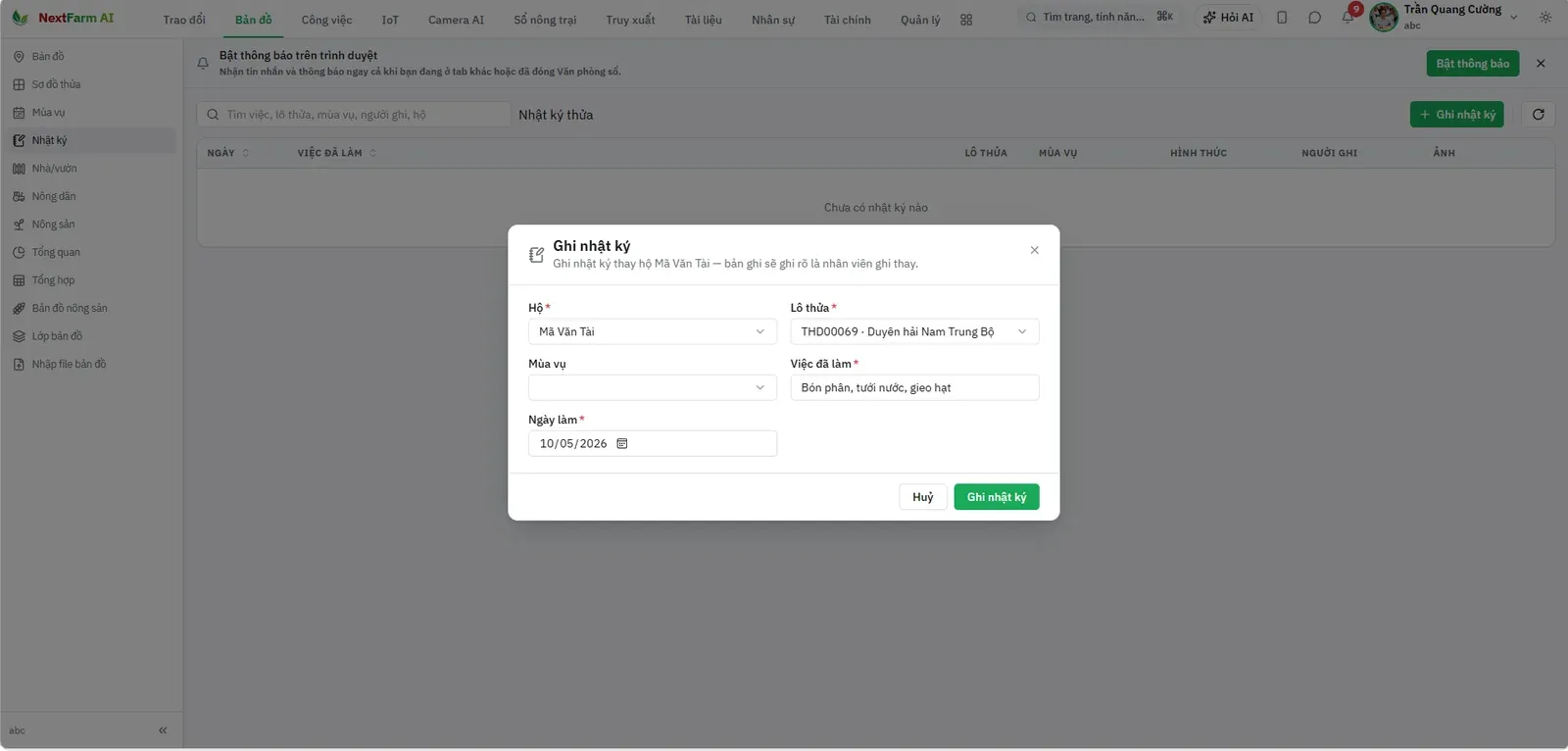This screenshot has width=1568, height=751.
Task: Switch theme with the sun icon
Action: coord(1545,18)
